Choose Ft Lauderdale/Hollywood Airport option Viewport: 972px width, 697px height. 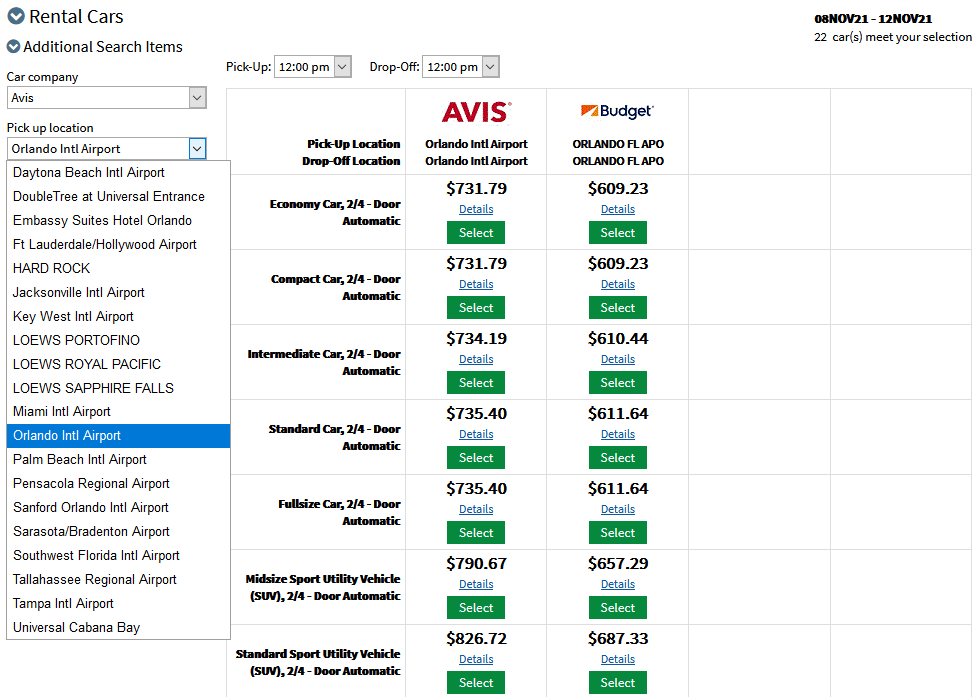pos(118,244)
